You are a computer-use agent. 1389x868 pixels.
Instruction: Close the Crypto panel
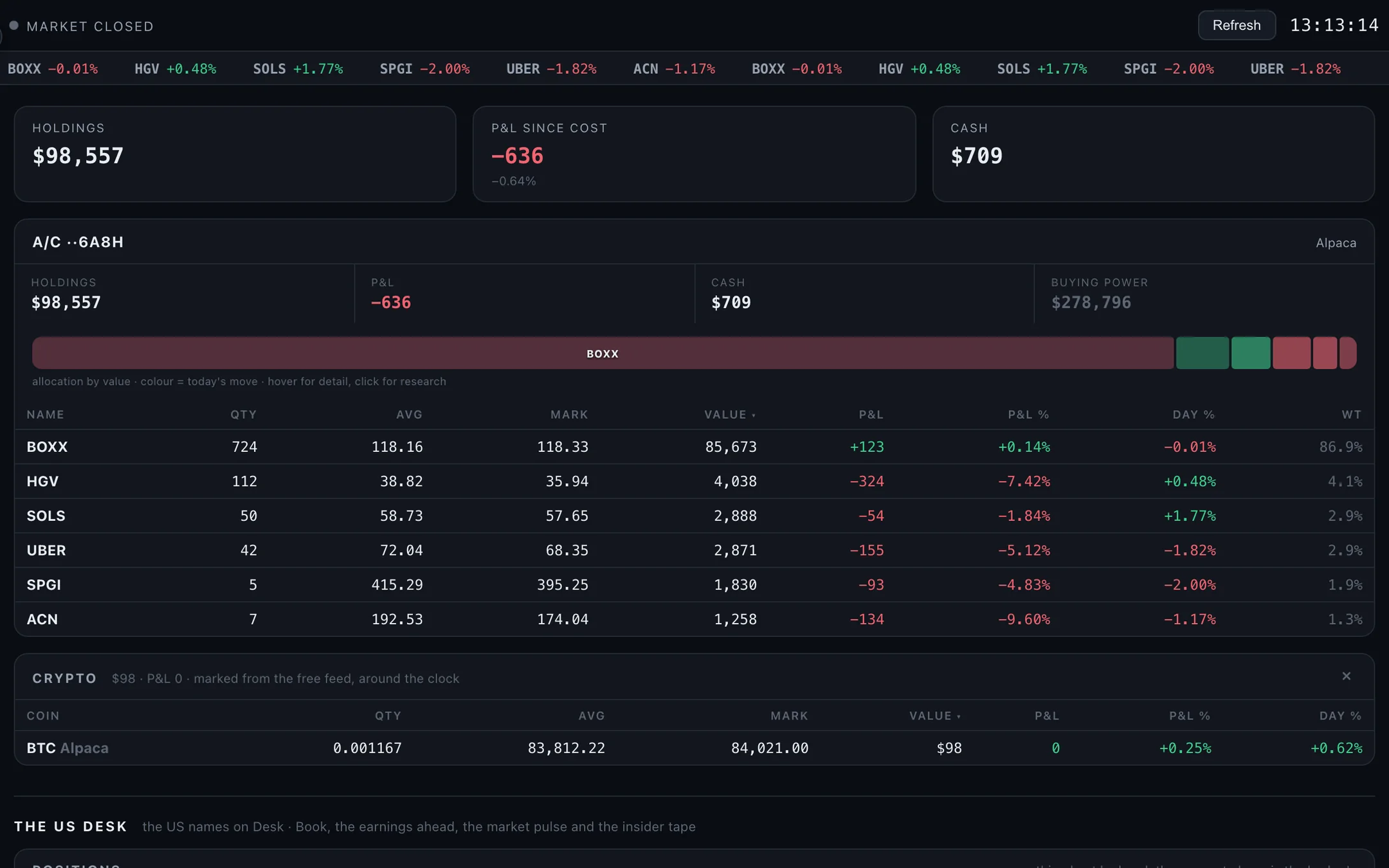1346,676
